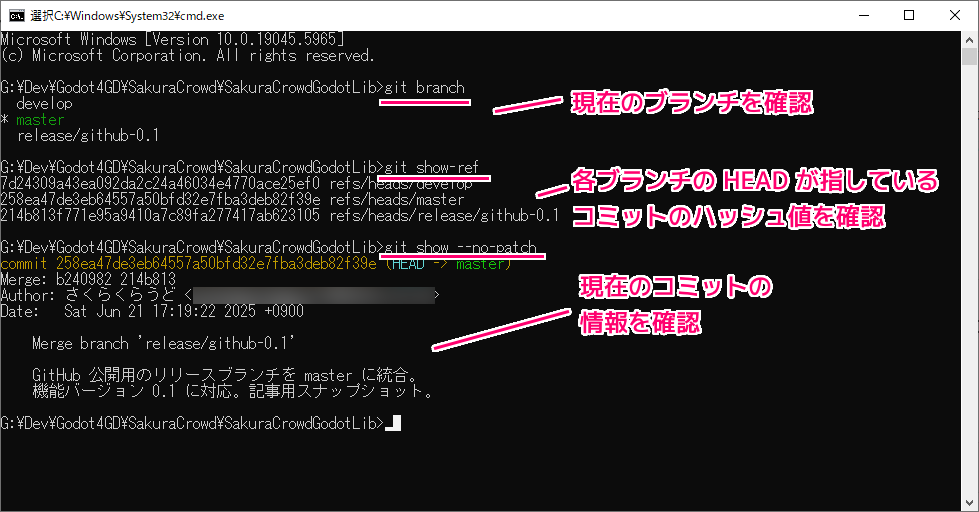
Task: Click the 'git show --no-patch' command
Action: (464, 247)
